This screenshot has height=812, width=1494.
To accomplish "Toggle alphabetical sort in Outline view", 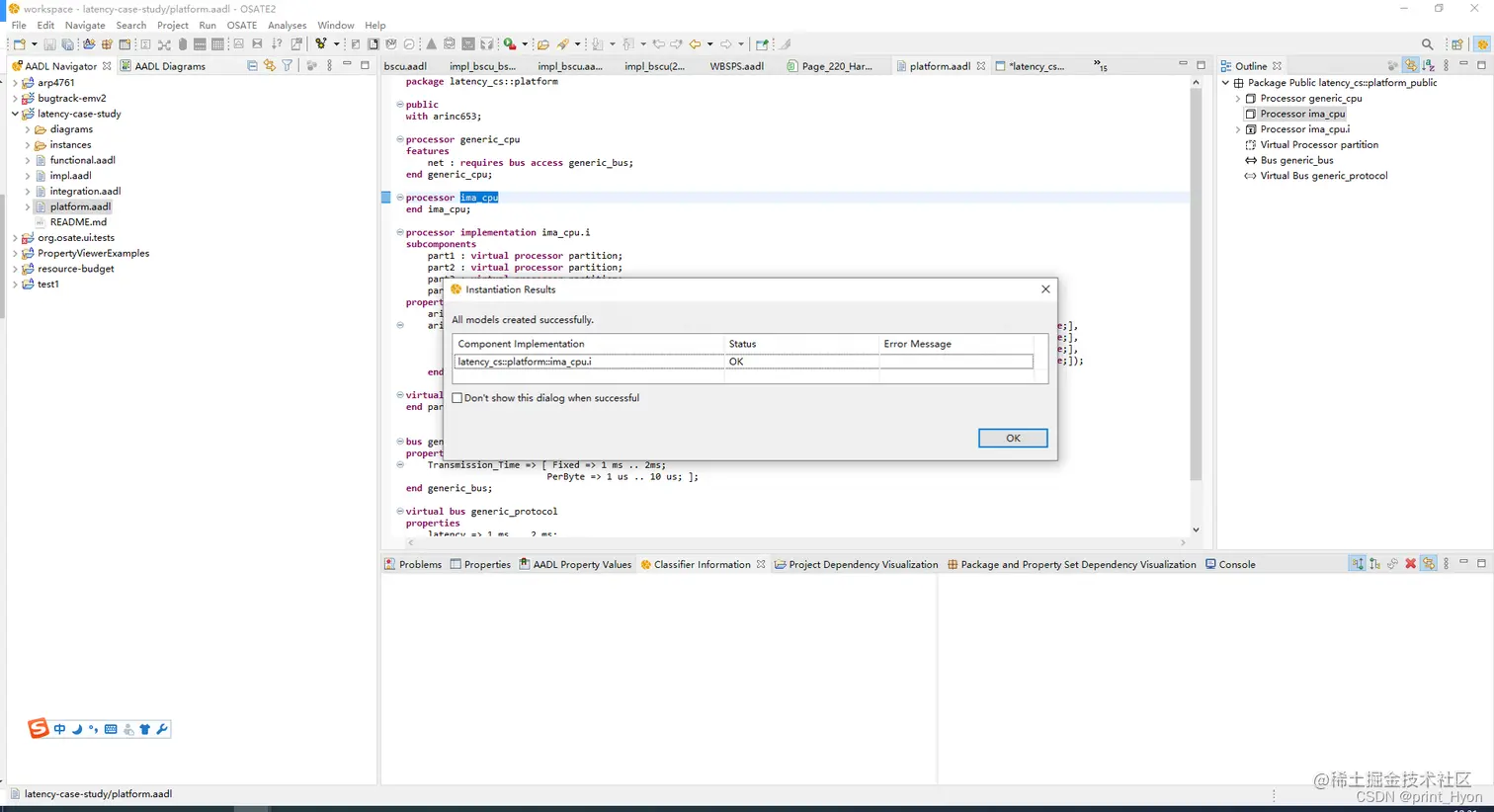I will 1429,65.
